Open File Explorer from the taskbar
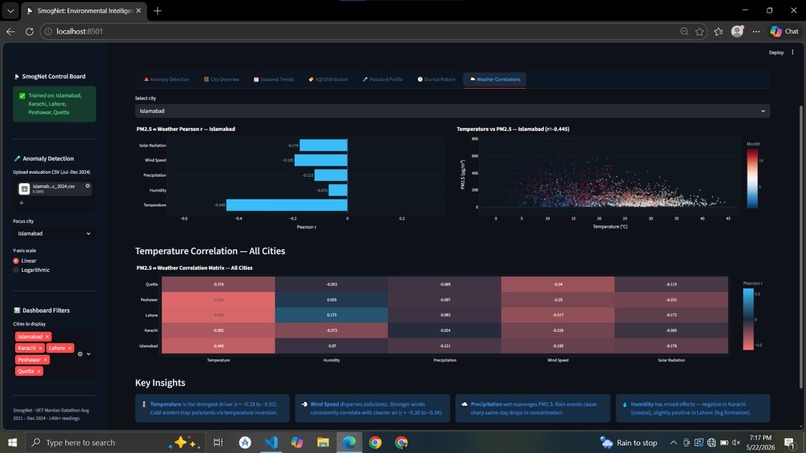 (x=323, y=442)
